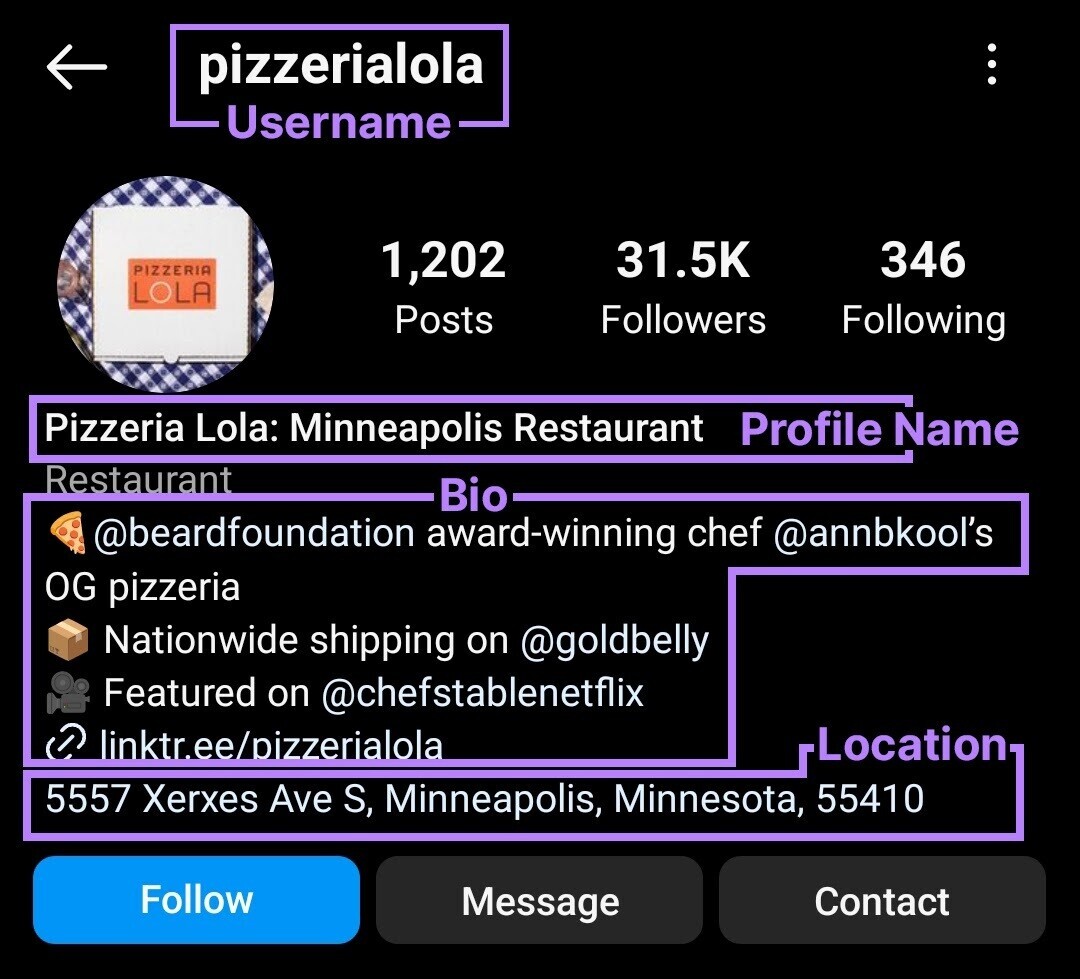1080x979 pixels.
Task: Open the 31.5K Followers list
Action: 684,285
